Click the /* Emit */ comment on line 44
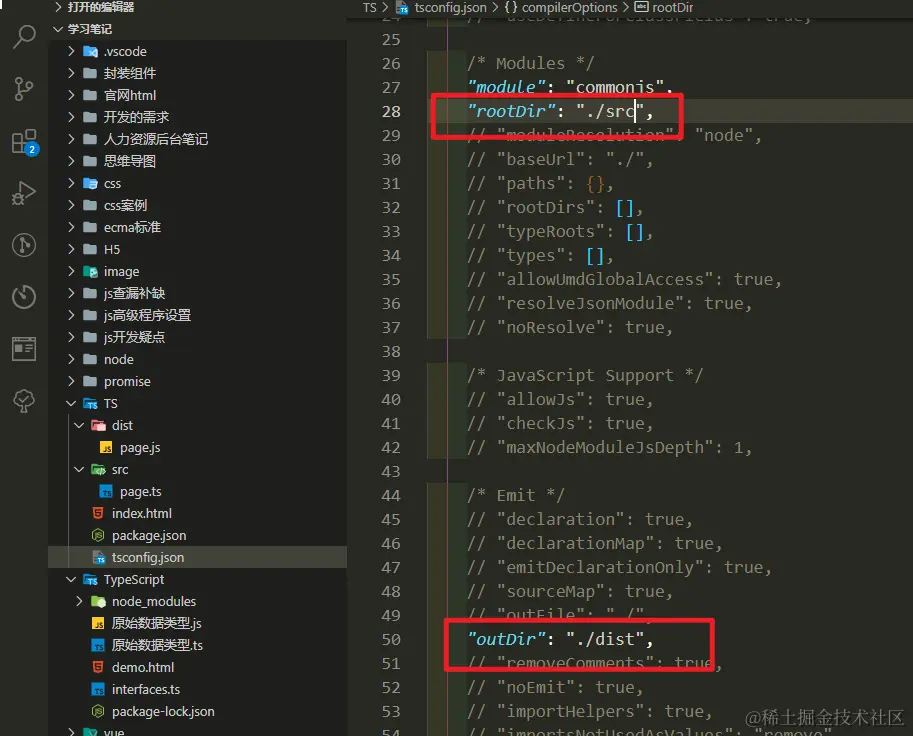Viewport: 913px width, 736px height. tap(516, 496)
